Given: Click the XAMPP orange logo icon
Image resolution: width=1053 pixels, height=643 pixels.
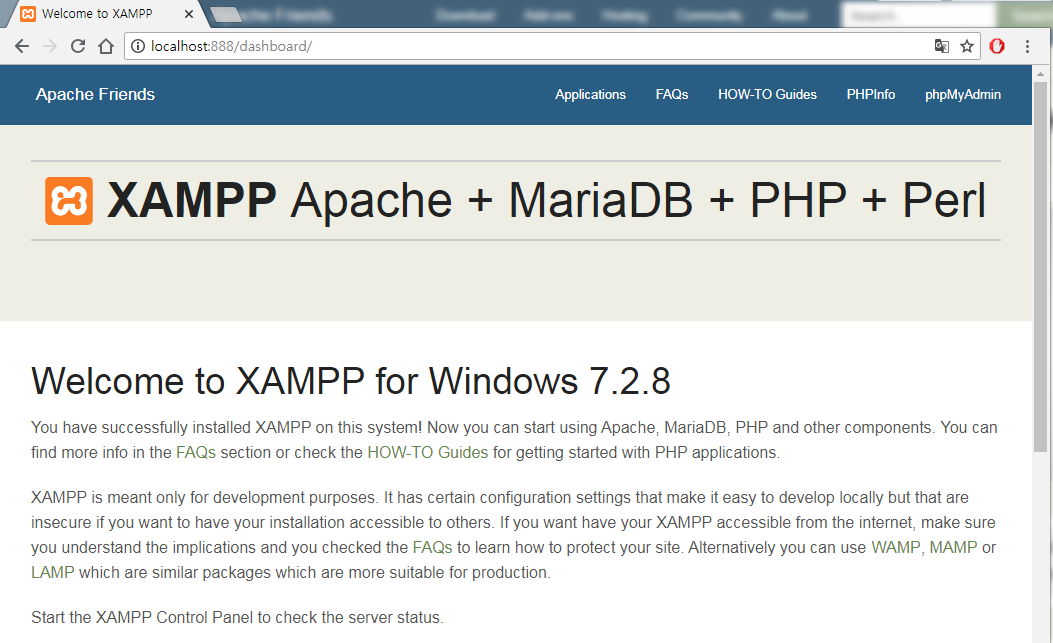Looking at the screenshot, I should pos(68,201).
